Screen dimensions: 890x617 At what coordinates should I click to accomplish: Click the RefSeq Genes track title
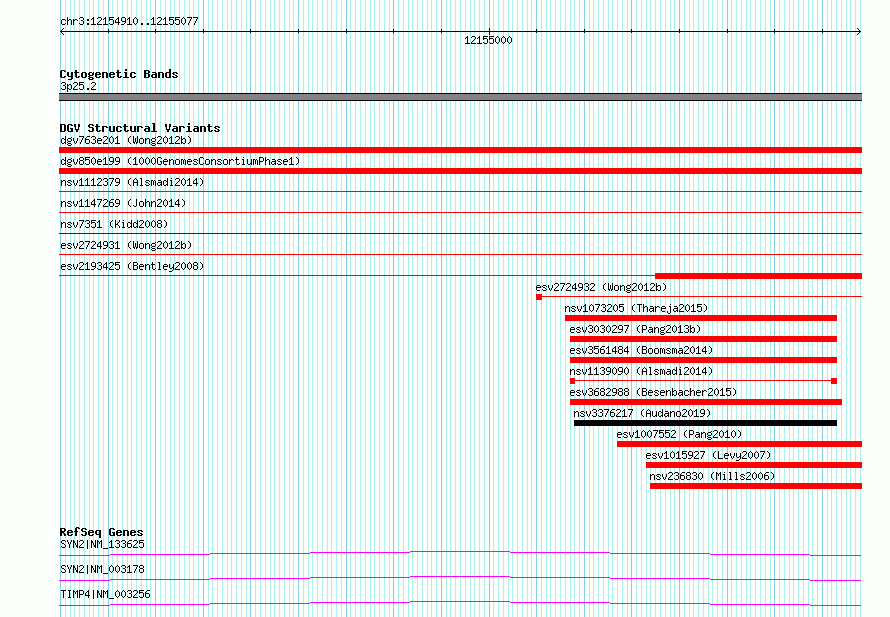[x=101, y=532]
